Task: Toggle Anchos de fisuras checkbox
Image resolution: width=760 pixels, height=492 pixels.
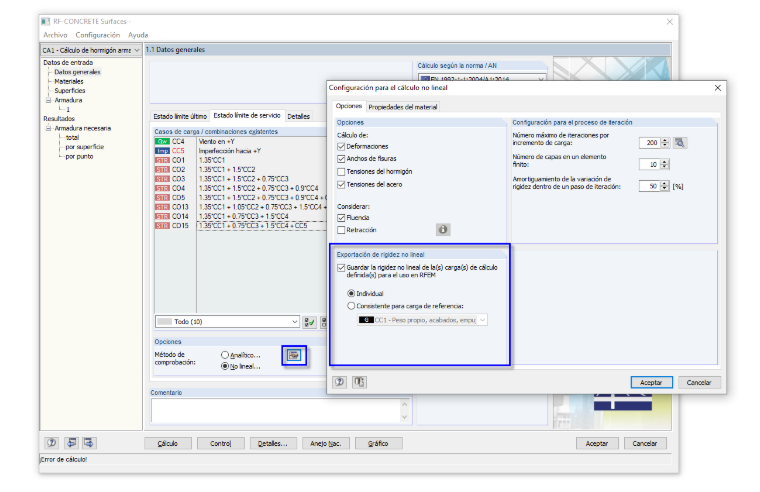Action: 341,159
